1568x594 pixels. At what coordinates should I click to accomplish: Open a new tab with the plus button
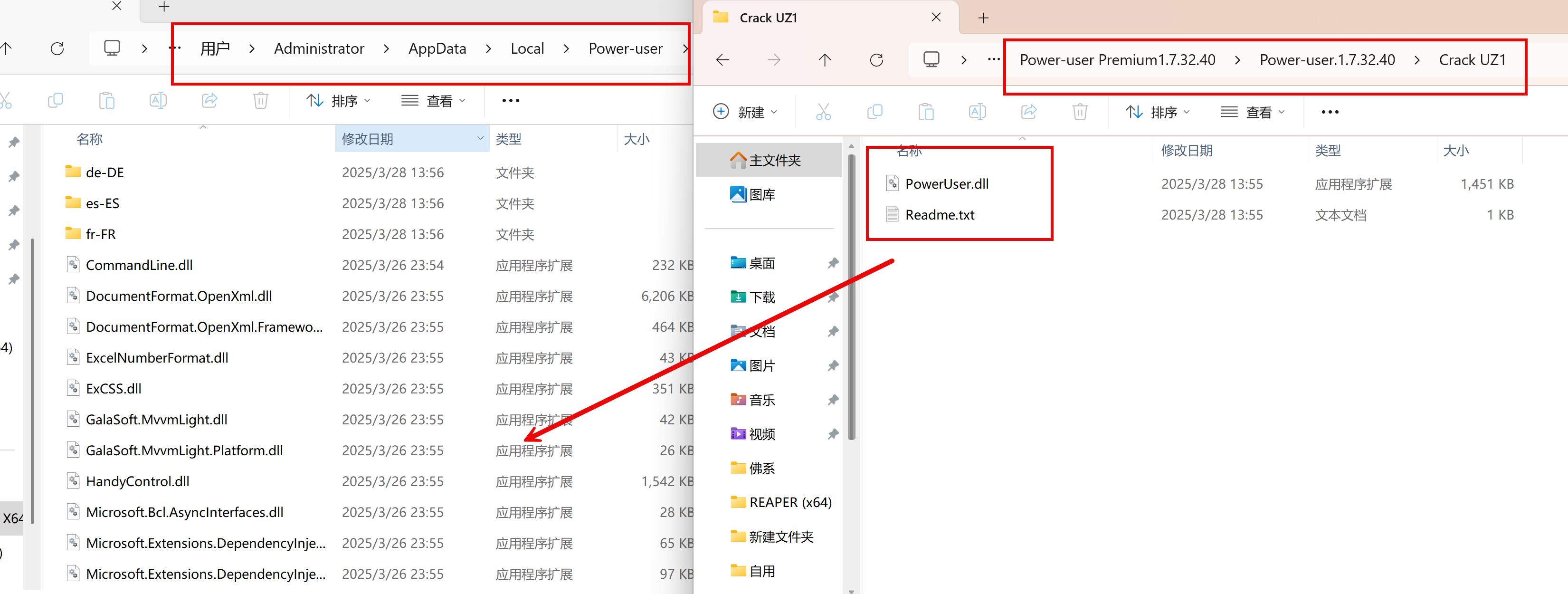pos(983,18)
